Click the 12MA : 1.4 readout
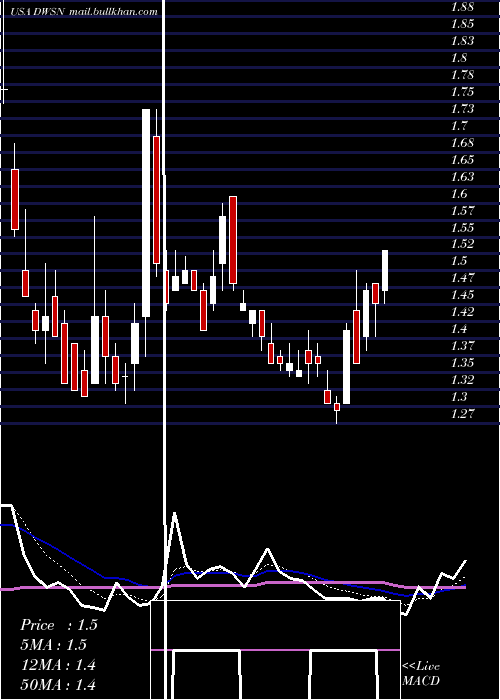The width and height of the screenshot is (500, 700). tap(58, 665)
